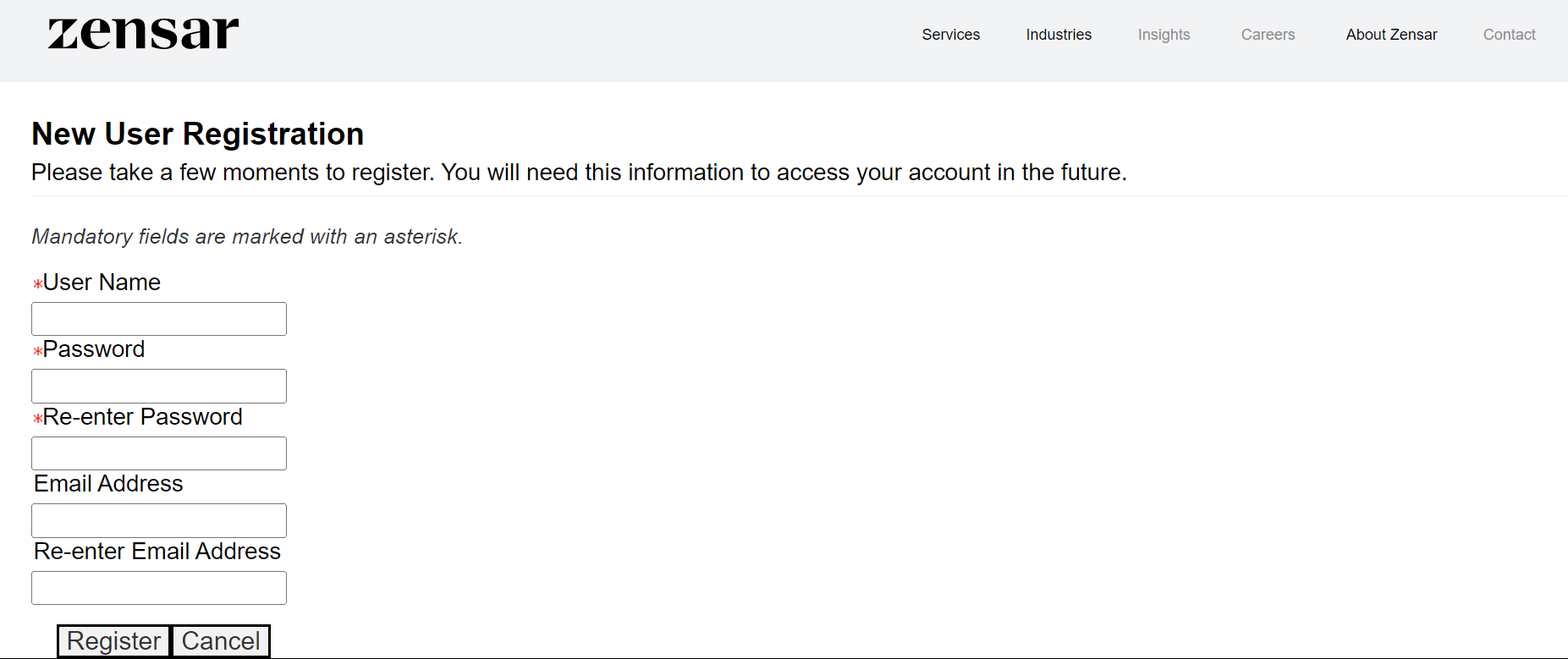Click the Zensar logo

[x=143, y=34]
